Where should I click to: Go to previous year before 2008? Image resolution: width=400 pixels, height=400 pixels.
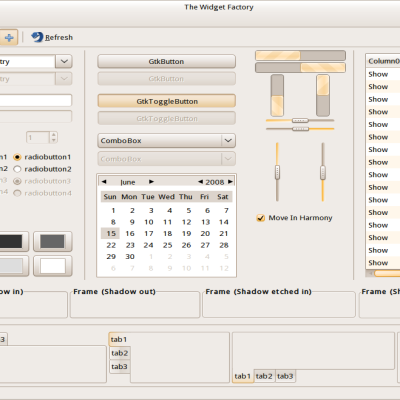(200, 182)
